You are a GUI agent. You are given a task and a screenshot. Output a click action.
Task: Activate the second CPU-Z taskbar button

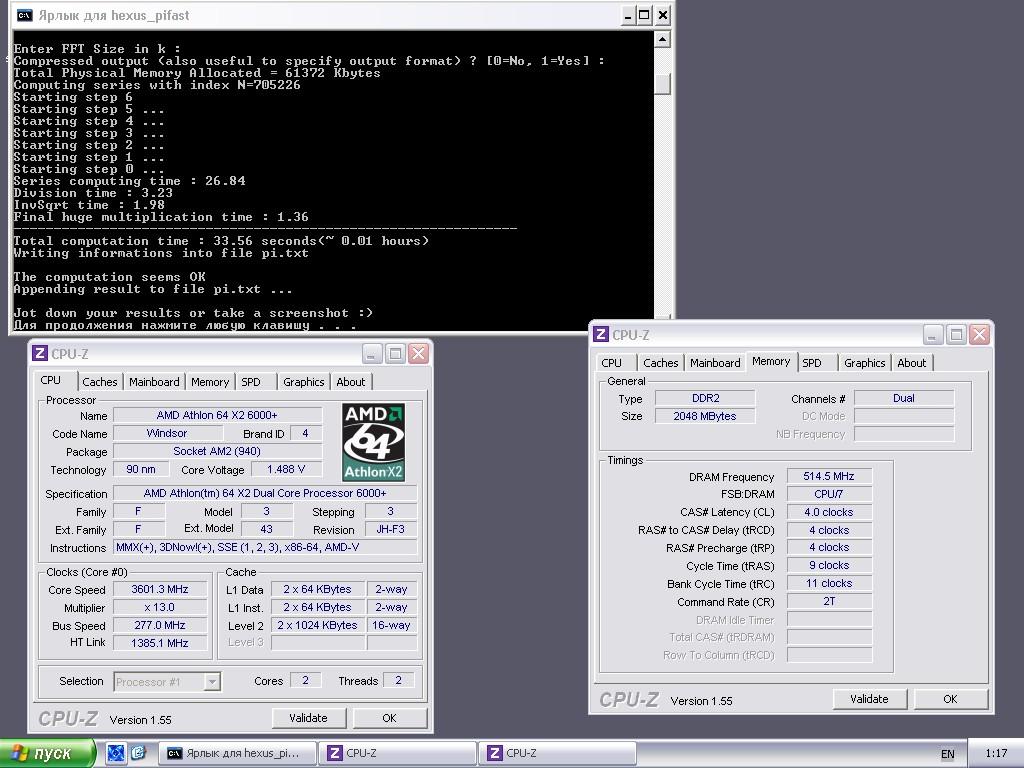[x=557, y=753]
